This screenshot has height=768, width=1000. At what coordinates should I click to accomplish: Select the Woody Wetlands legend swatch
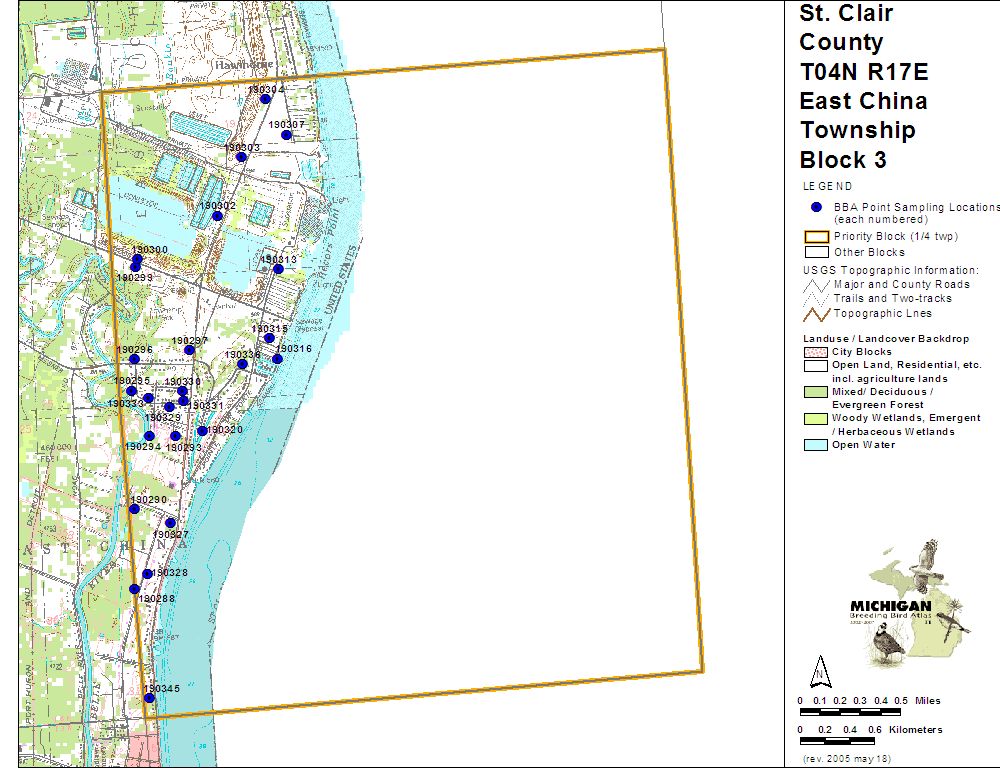(x=817, y=418)
